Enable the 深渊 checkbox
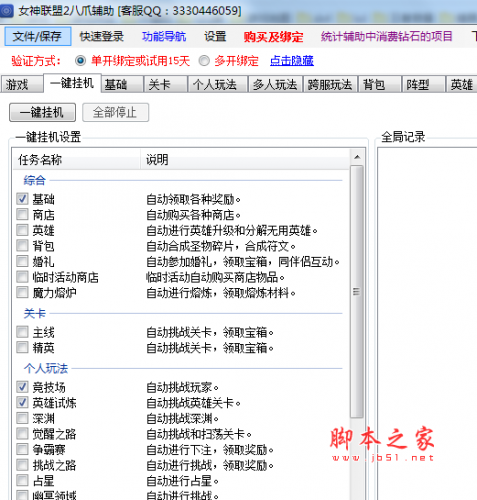Viewport: 477px width, 500px height. tap(22, 418)
